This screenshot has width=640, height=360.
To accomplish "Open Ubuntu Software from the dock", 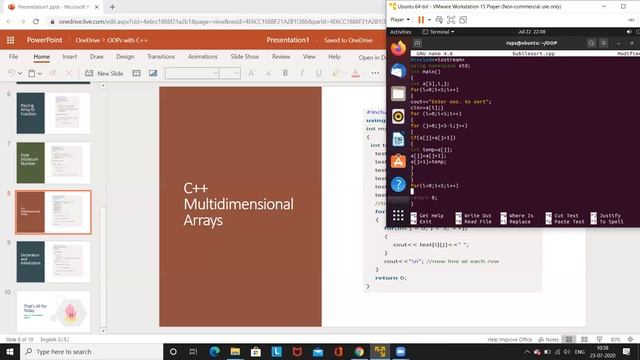I will click(398, 162).
